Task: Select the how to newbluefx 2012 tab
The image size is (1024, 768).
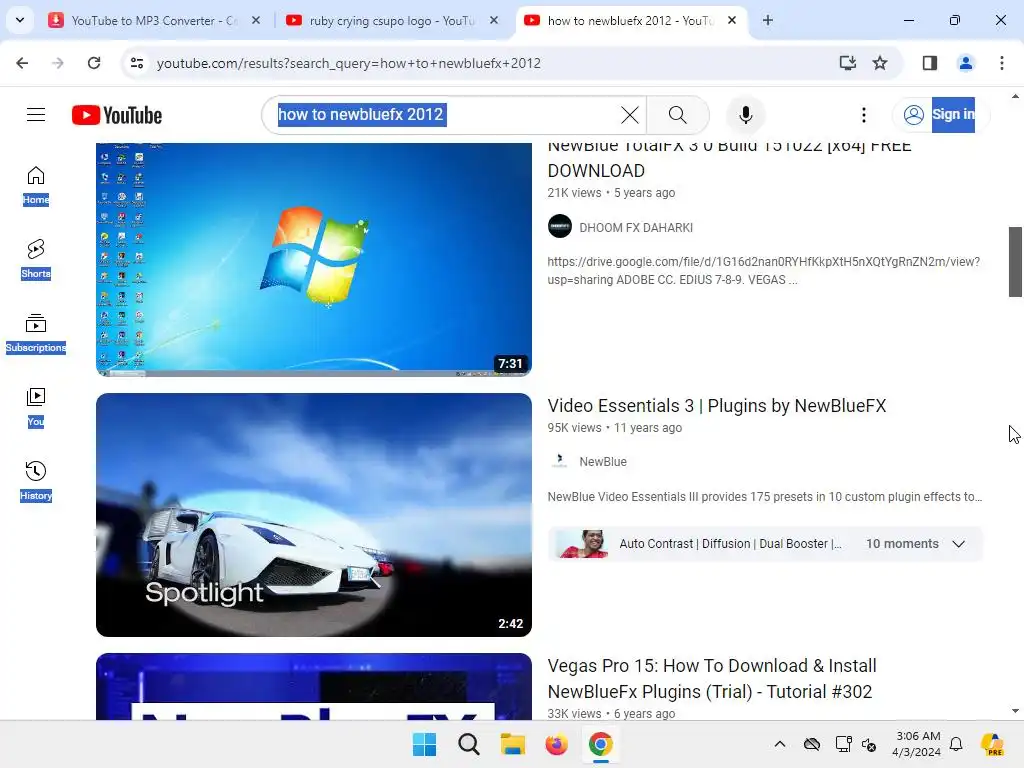Action: coord(630,20)
